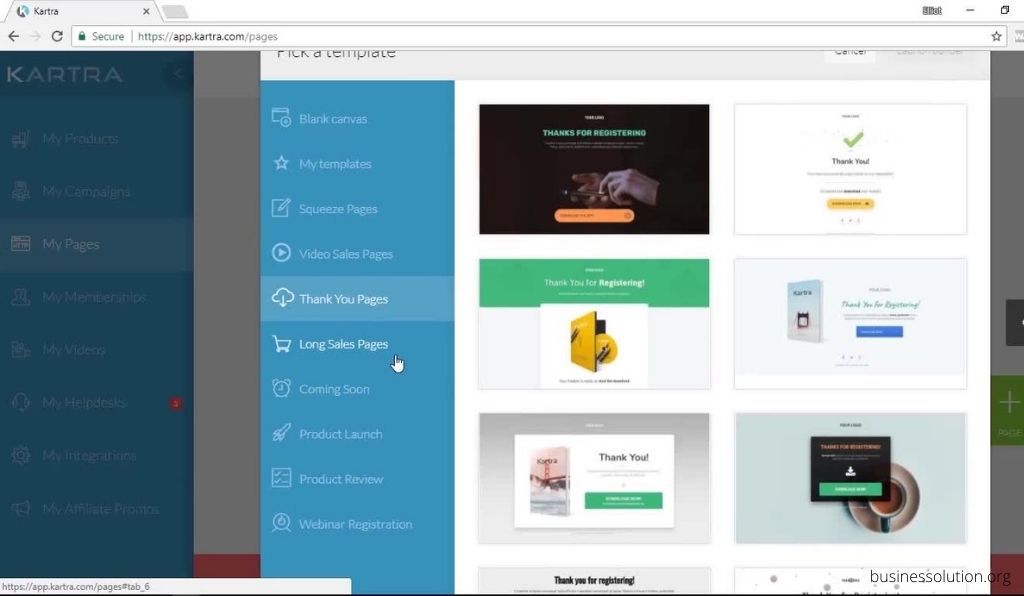
Task: Reload the page in the browser
Action: (57, 37)
